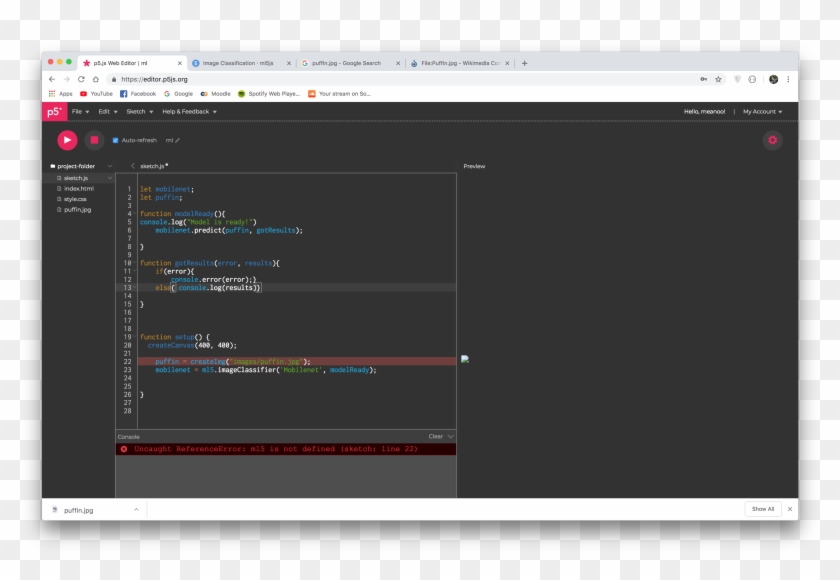The image size is (840, 580).
Task: Edit the sketch name pencil icon
Action: pos(178,141)
